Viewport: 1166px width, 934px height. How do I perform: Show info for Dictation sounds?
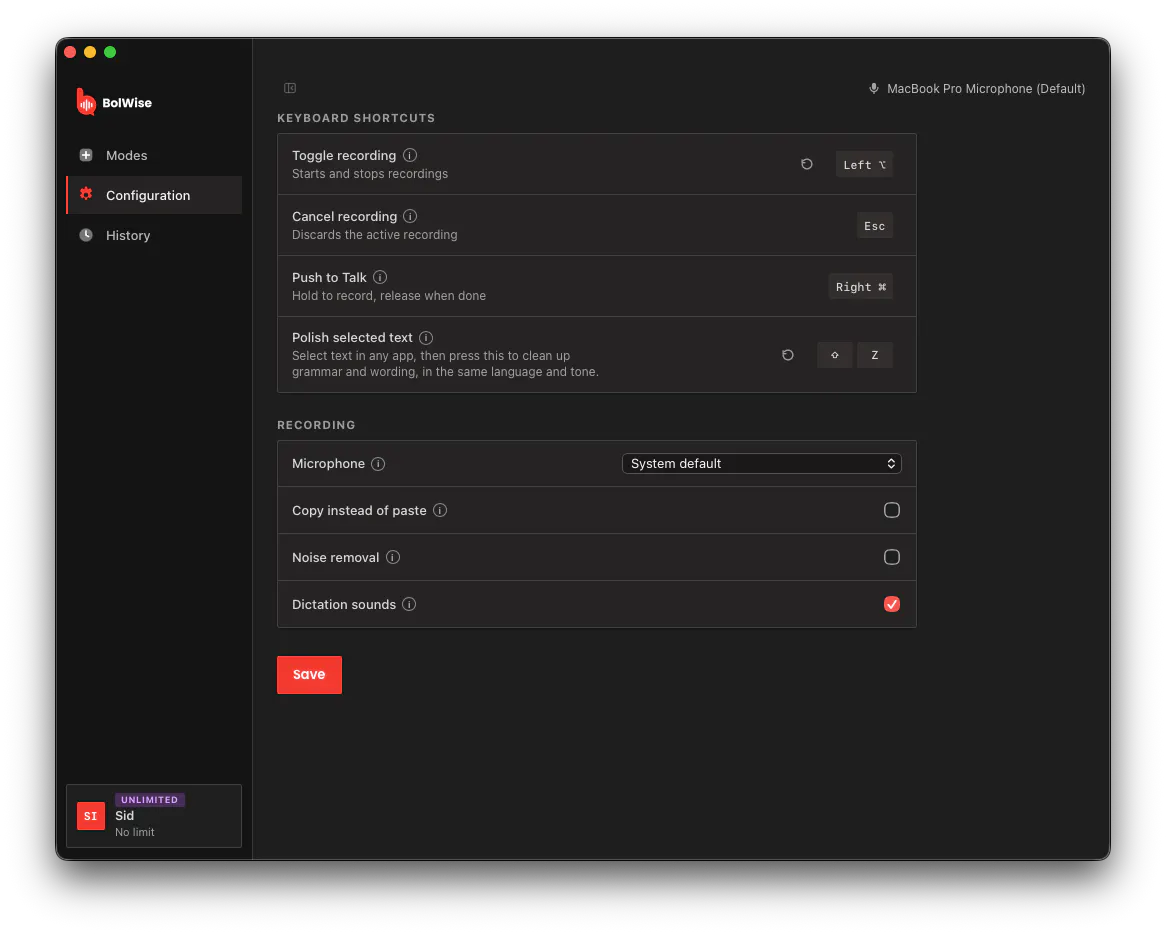[x=409, y=604]
